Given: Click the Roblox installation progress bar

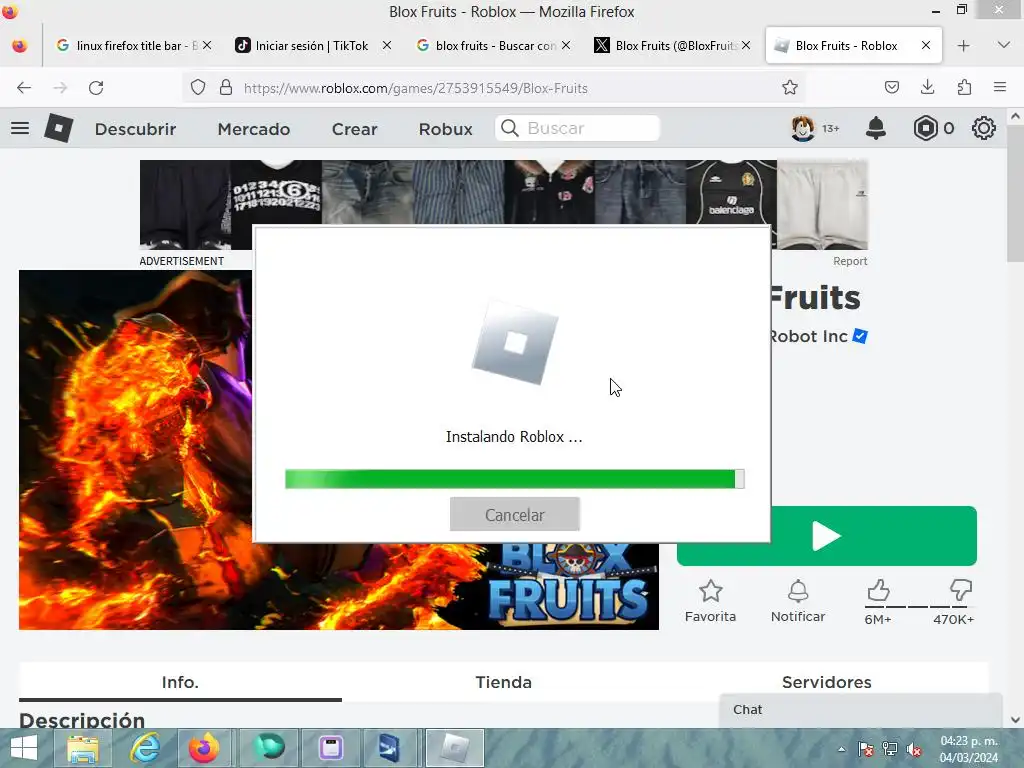Looking at the screenshot, I should pos(515,479).
